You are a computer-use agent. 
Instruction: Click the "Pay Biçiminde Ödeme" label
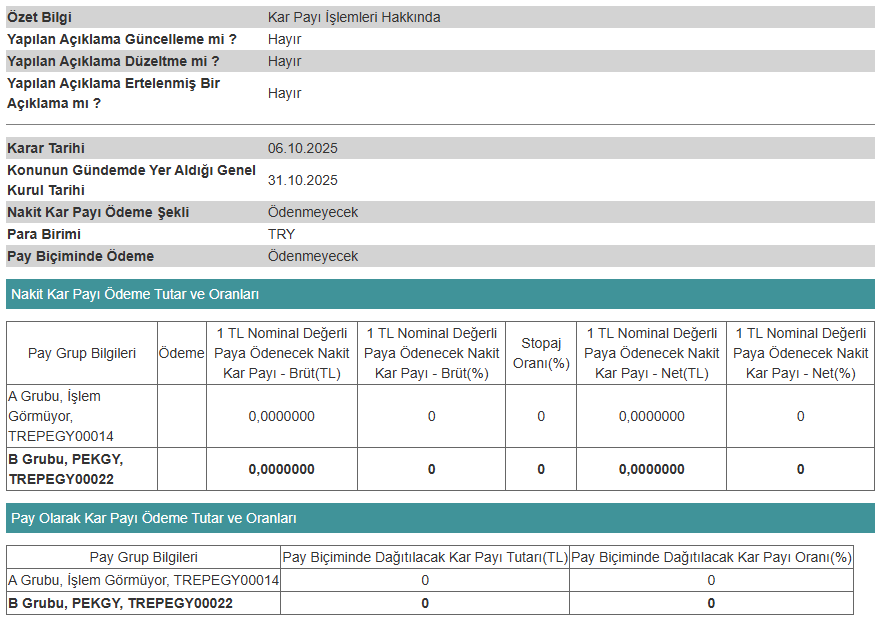click(x=81, y=256)
